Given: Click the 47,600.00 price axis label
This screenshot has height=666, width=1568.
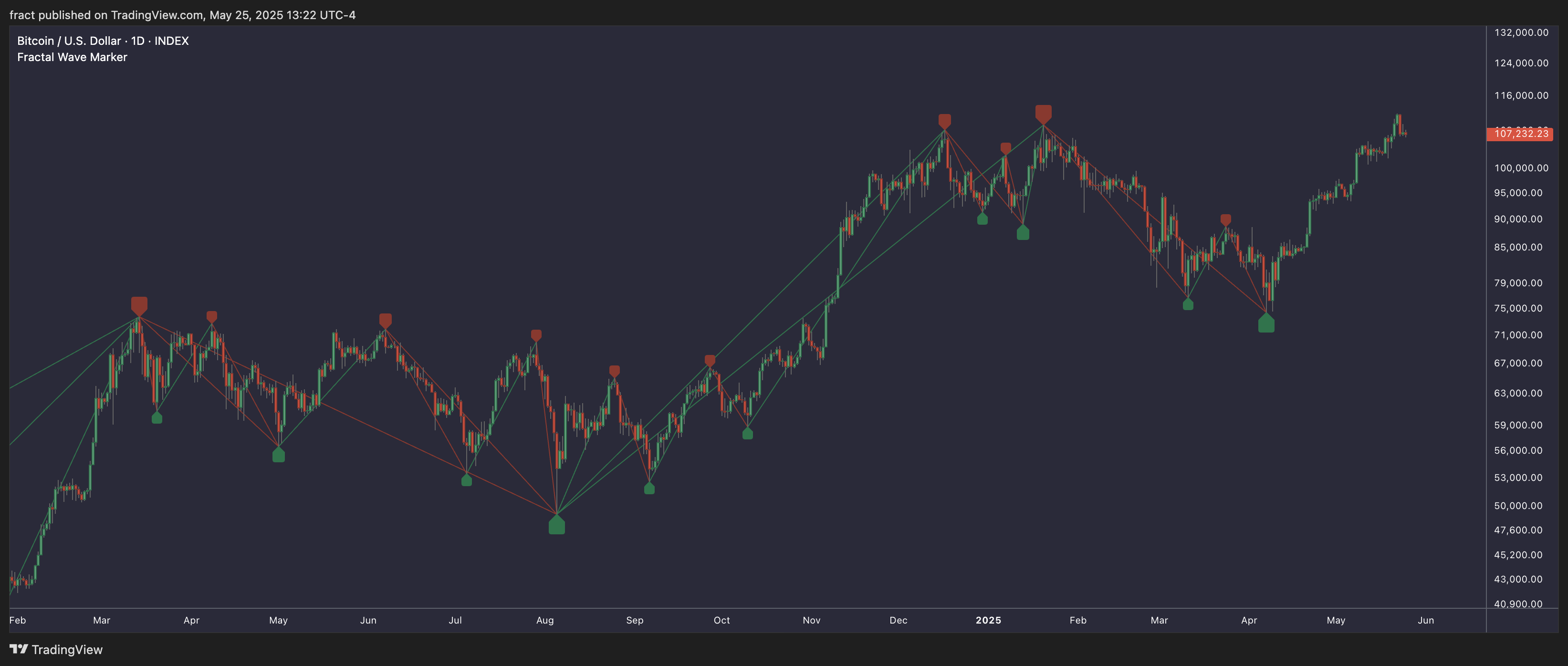Looking at the screenshot, I should (1518, 530).
